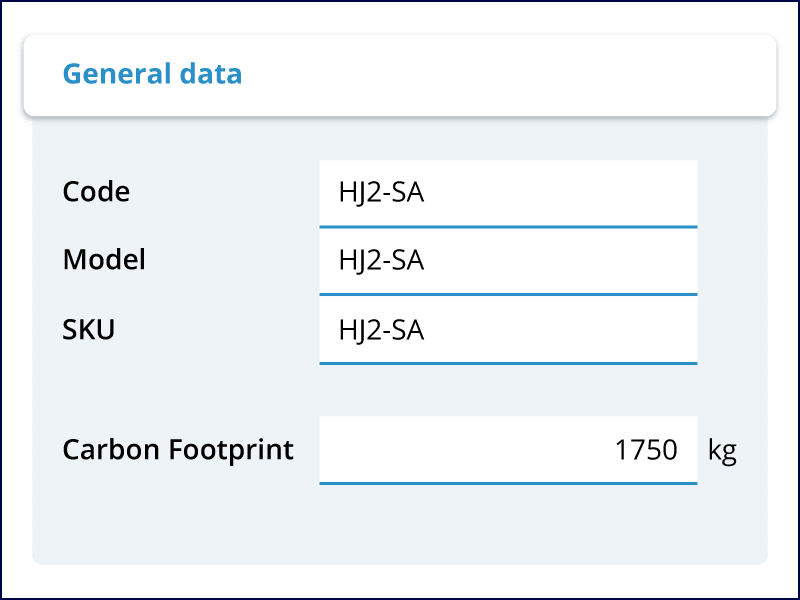The image size is (800, 600).
Task: Place cursor on HJ2-SA text in Model field
Action: (382, 261)
